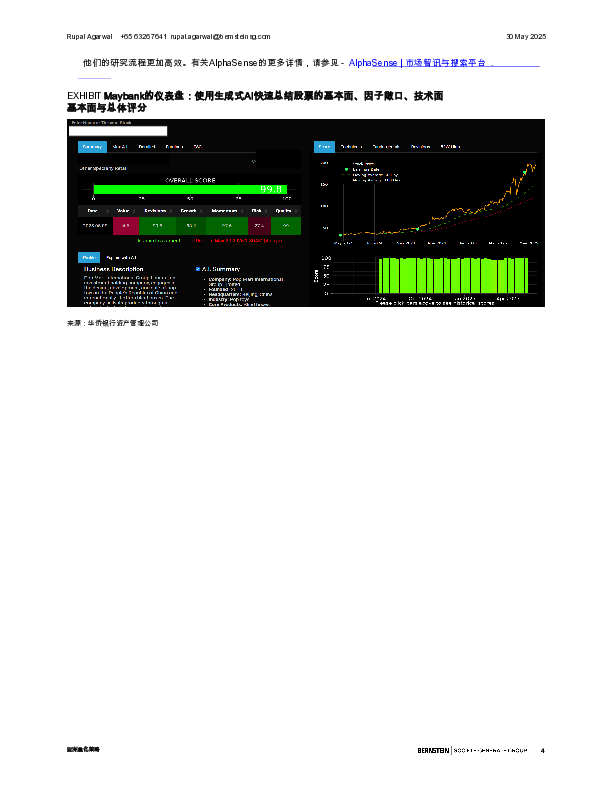Select the blue Summary tab in dashboard
Viewport: 612px width, 792px height.
coord(92,146)
